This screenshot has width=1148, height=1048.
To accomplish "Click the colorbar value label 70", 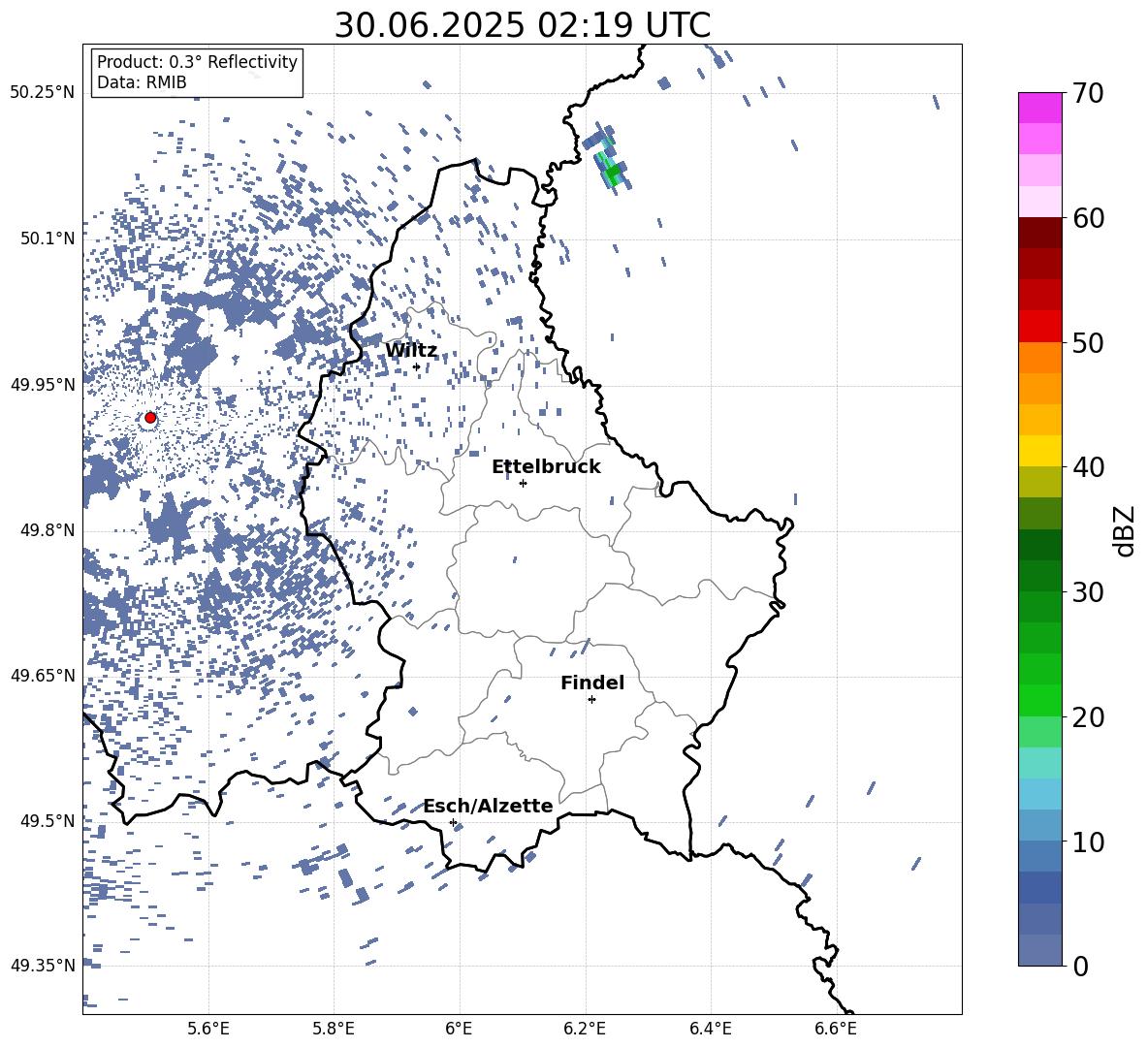I will click(1088, 94).
